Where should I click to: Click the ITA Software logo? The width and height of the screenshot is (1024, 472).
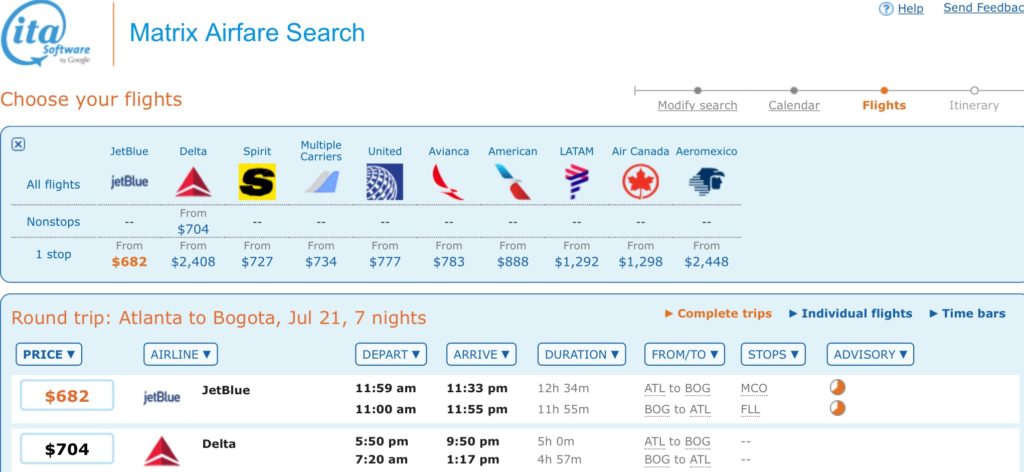point(48,34)
